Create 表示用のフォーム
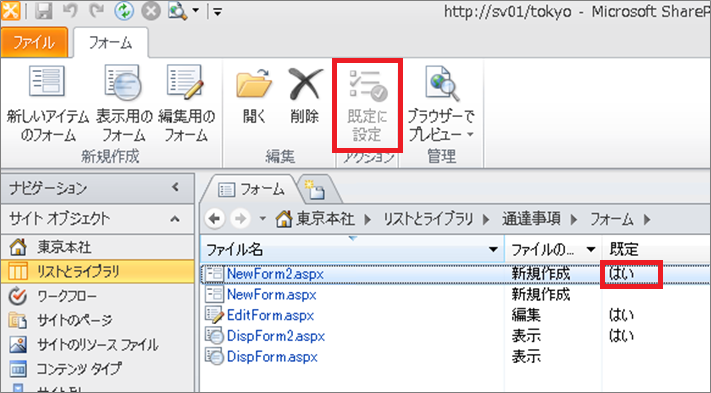 (124, 104)
